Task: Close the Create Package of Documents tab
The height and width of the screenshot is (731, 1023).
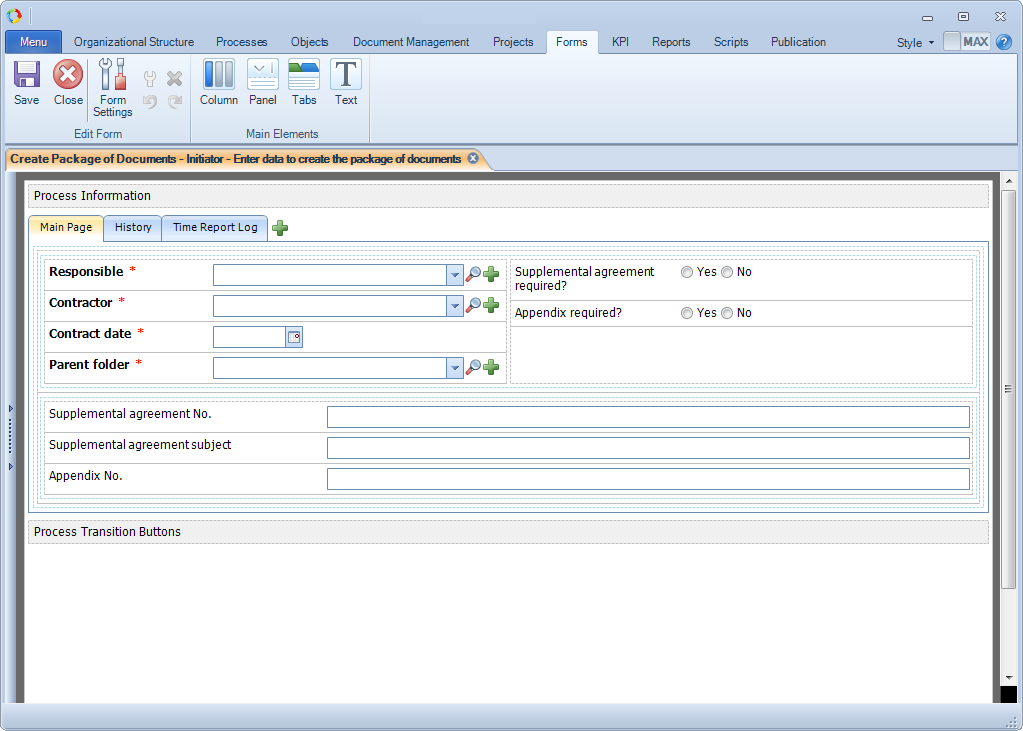Action: point(473,159)
